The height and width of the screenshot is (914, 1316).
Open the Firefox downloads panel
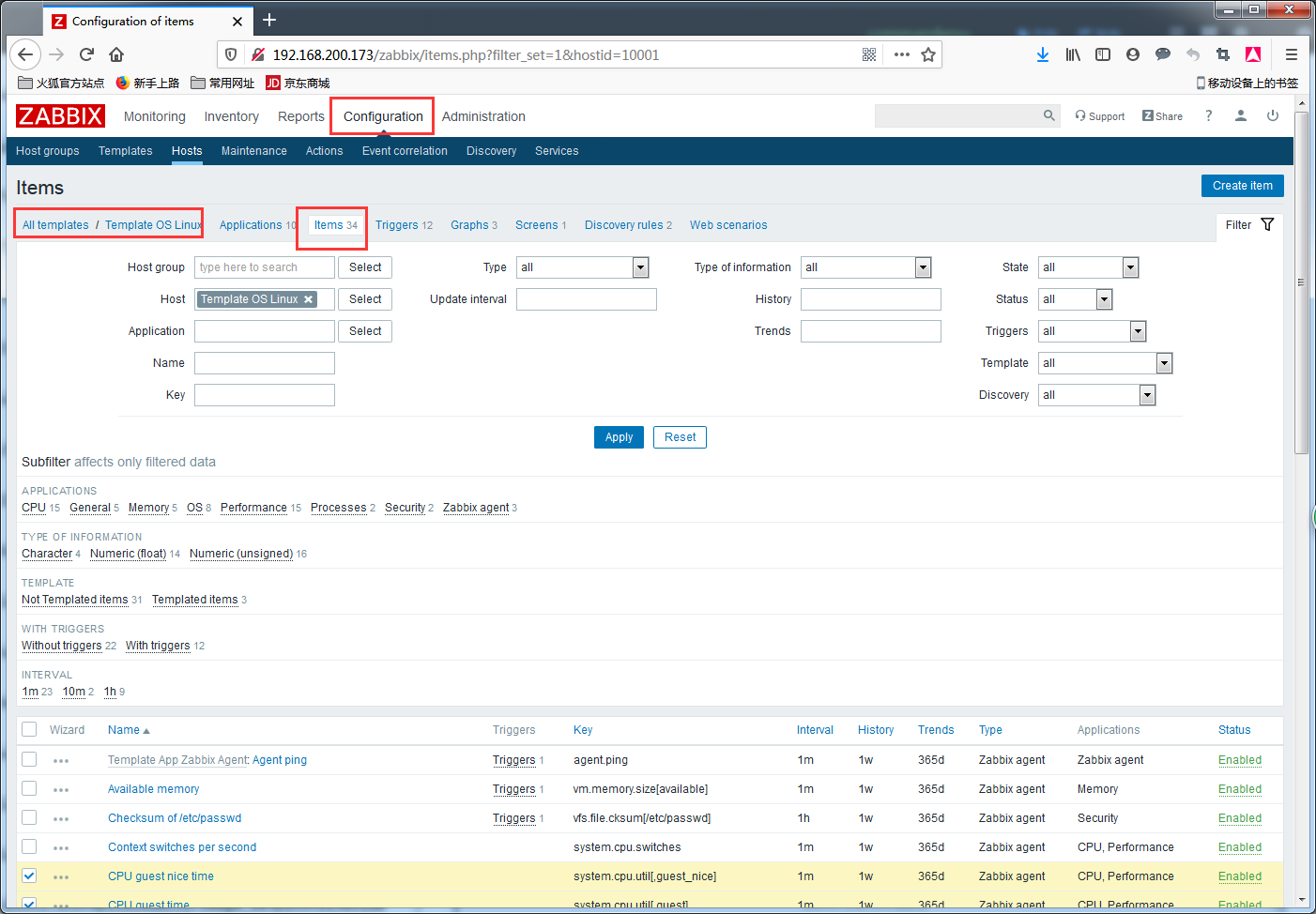(x=1043, y=54)
